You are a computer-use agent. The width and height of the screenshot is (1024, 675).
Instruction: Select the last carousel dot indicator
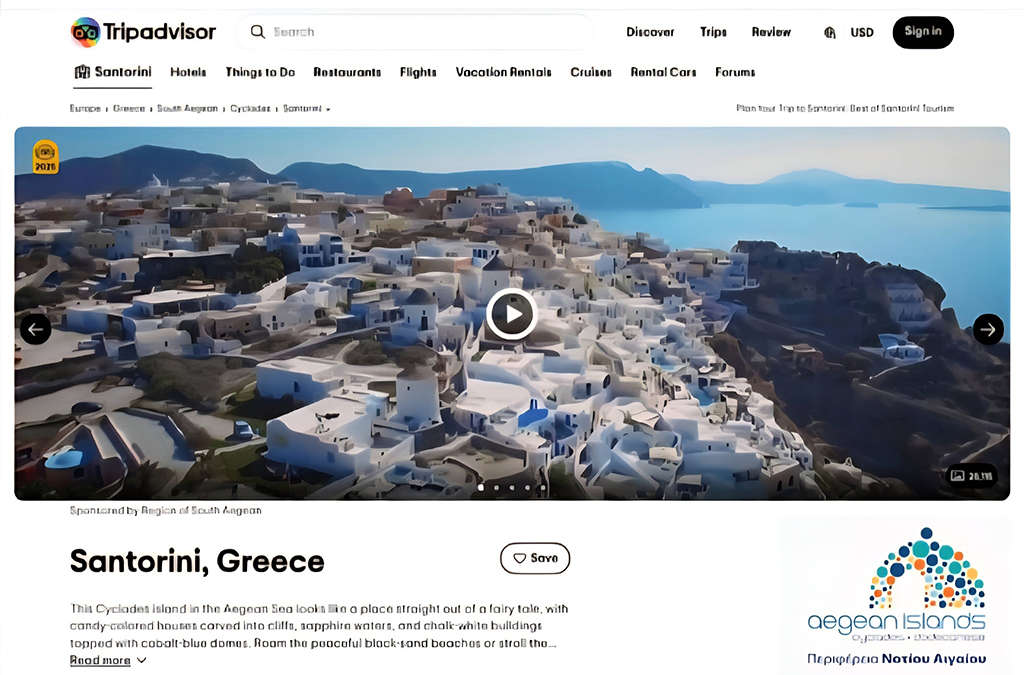[543, 487]
